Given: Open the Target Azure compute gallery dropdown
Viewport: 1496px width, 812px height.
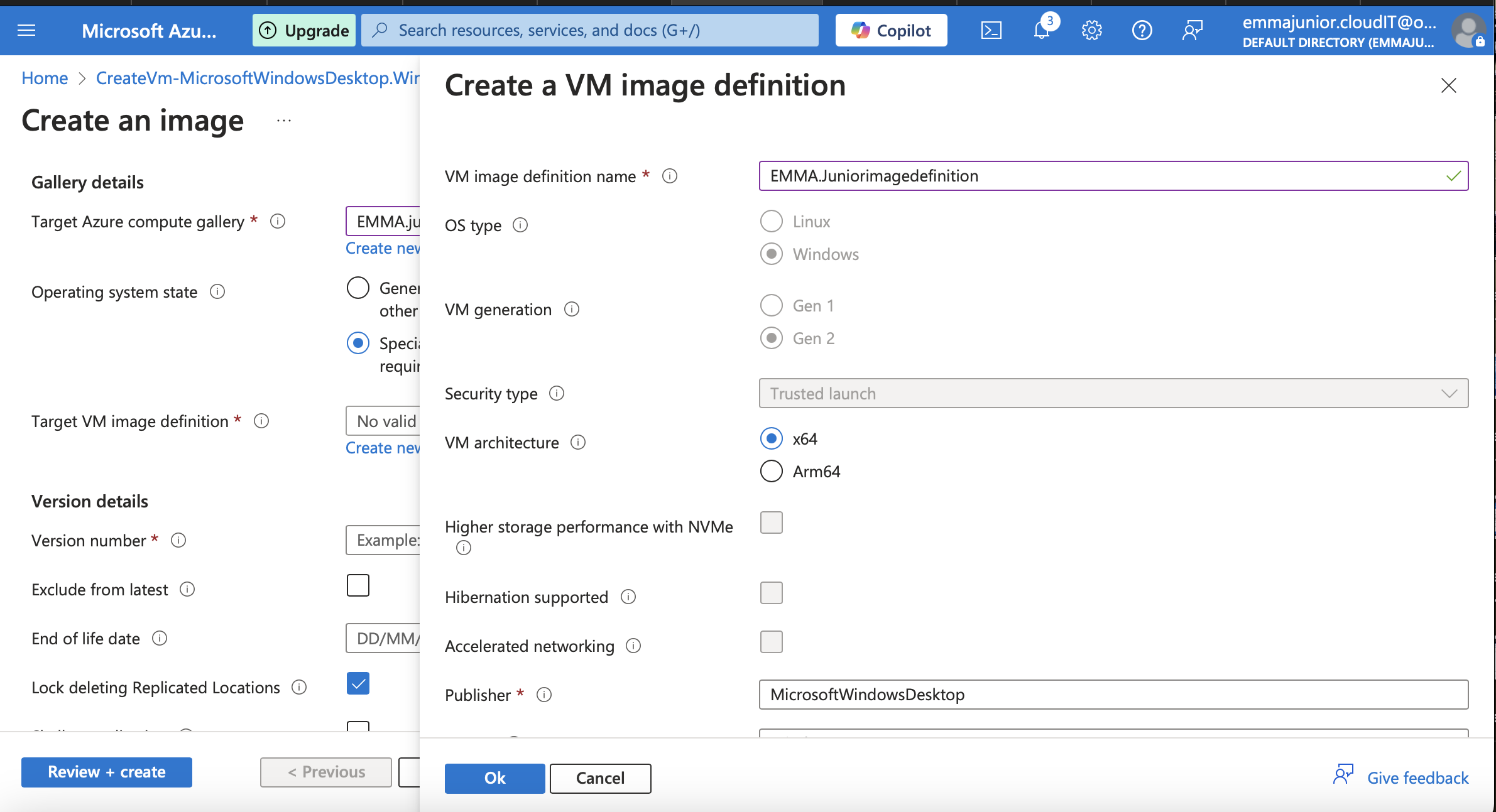Looking at the screenshot, I should (x=383, y=221).
